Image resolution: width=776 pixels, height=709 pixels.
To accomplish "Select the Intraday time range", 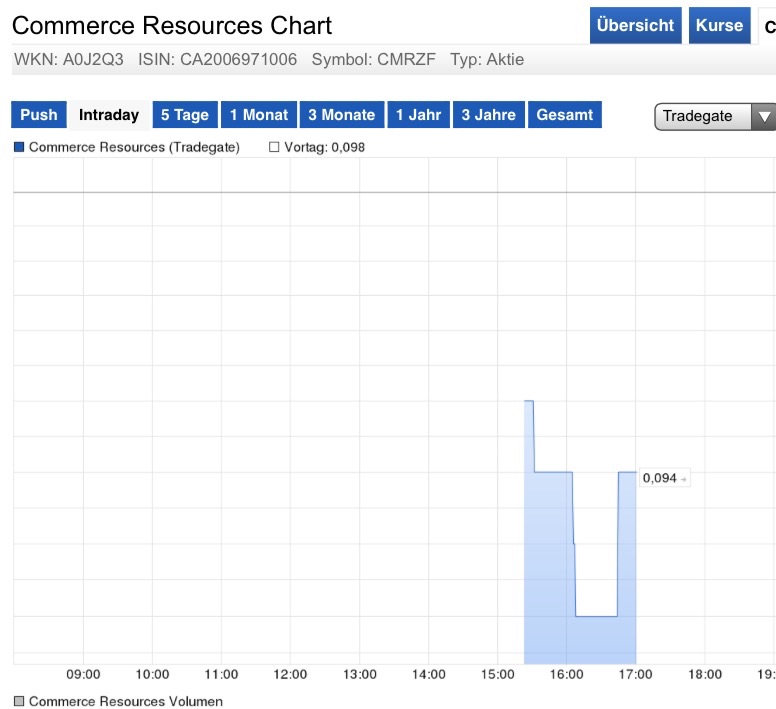I will click(x=109, y=115).
